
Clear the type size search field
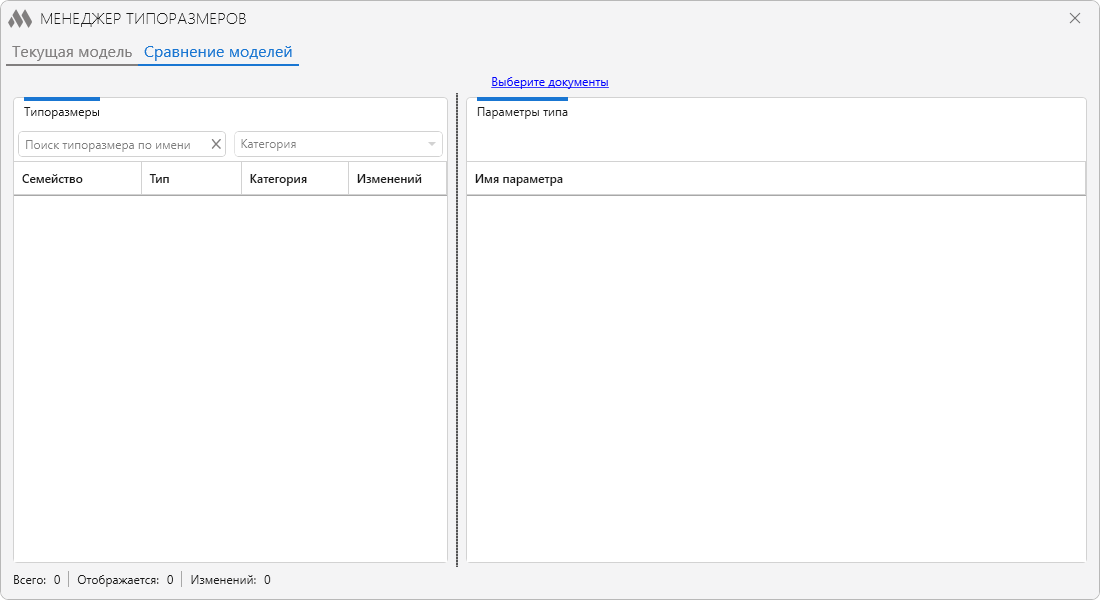[215, 144]
